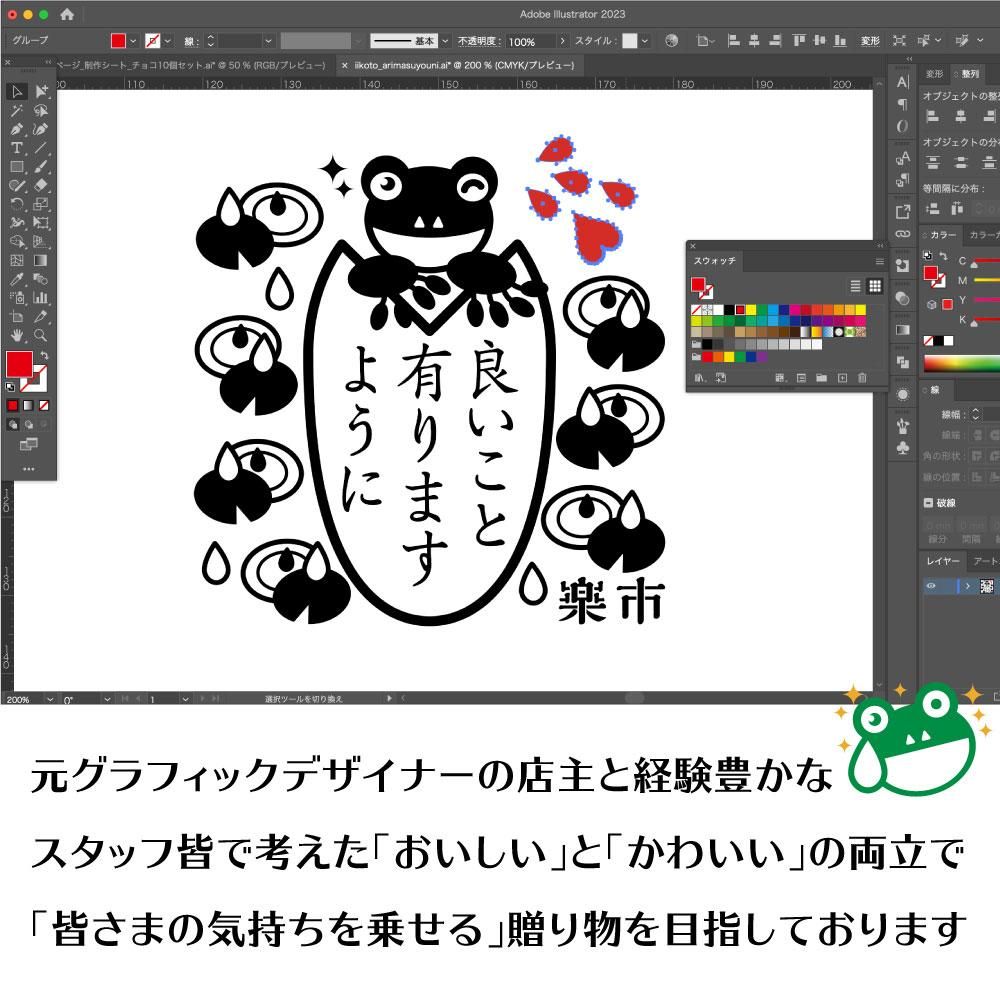Open the new swatch folder icon in Swatches
This screenshot has width=1000, height=1000.
click(x=821, y=377)
